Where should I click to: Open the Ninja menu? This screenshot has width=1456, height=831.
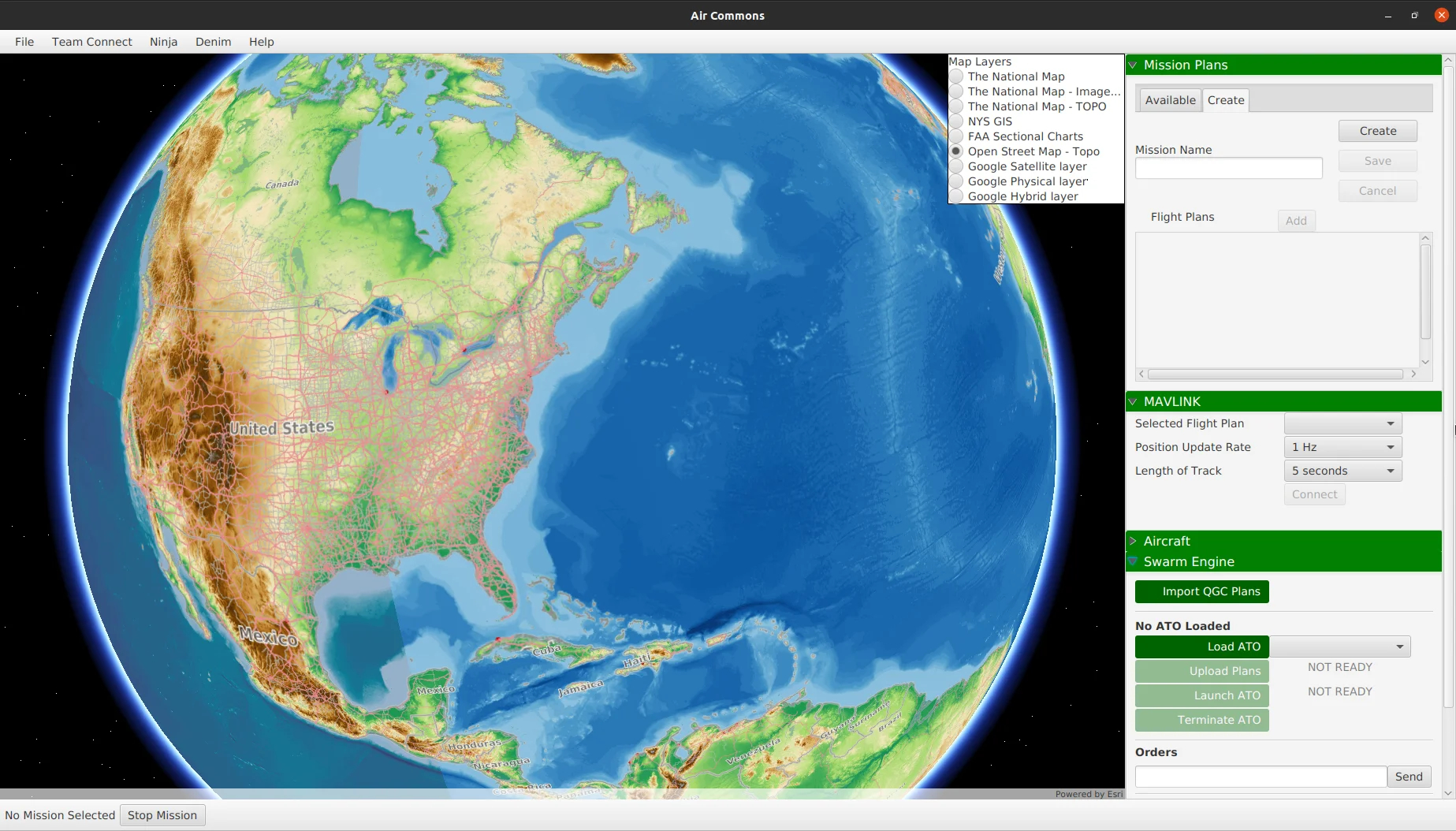click(x=164, y=42)
